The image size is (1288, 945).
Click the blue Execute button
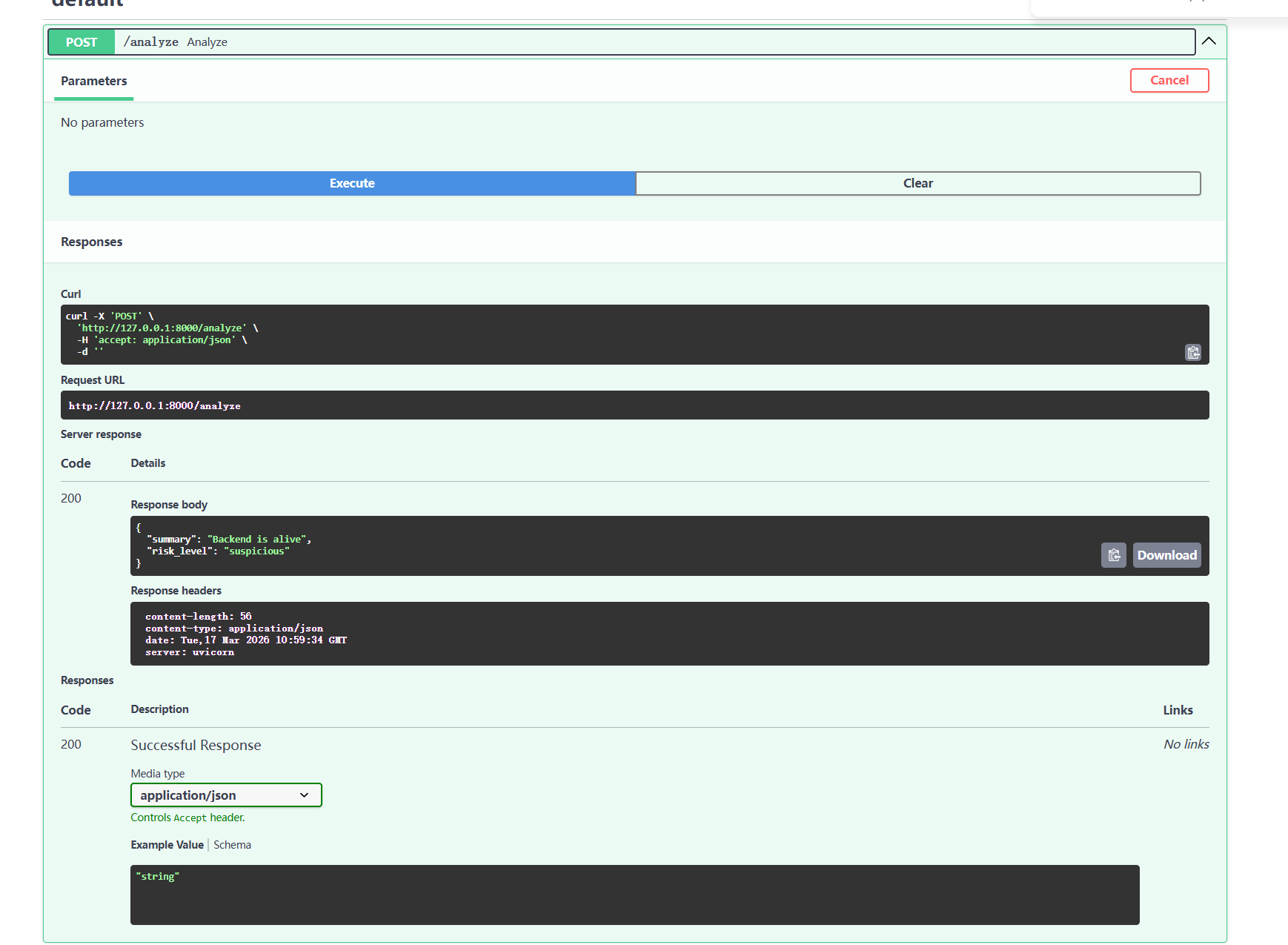352,183
